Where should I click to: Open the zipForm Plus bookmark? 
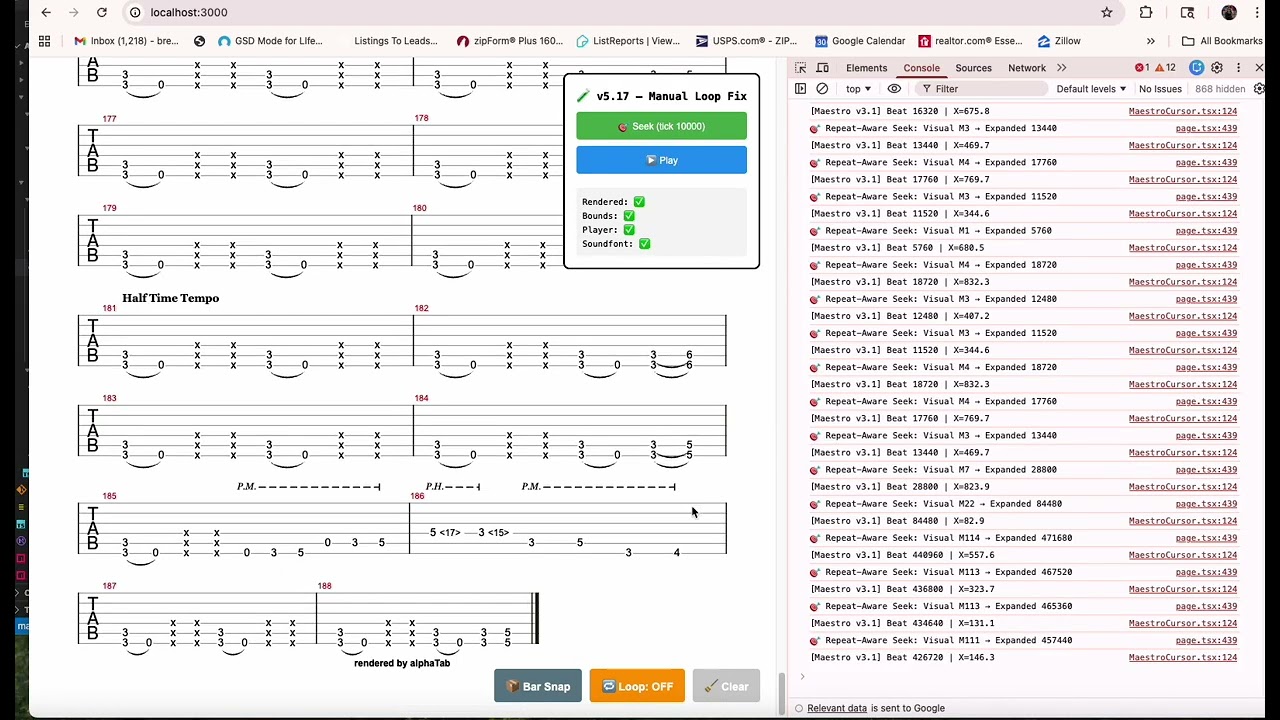pos(510,41)
